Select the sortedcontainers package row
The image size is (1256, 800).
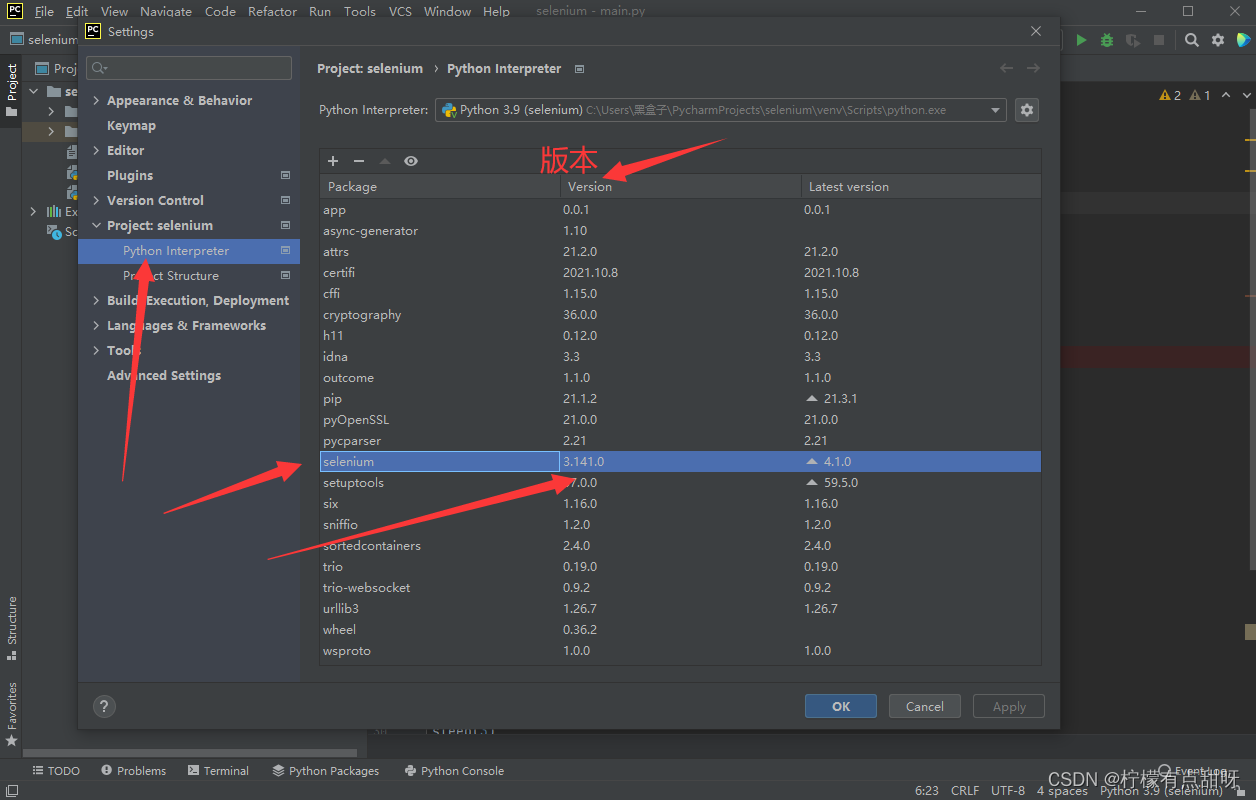click(680, 546)
